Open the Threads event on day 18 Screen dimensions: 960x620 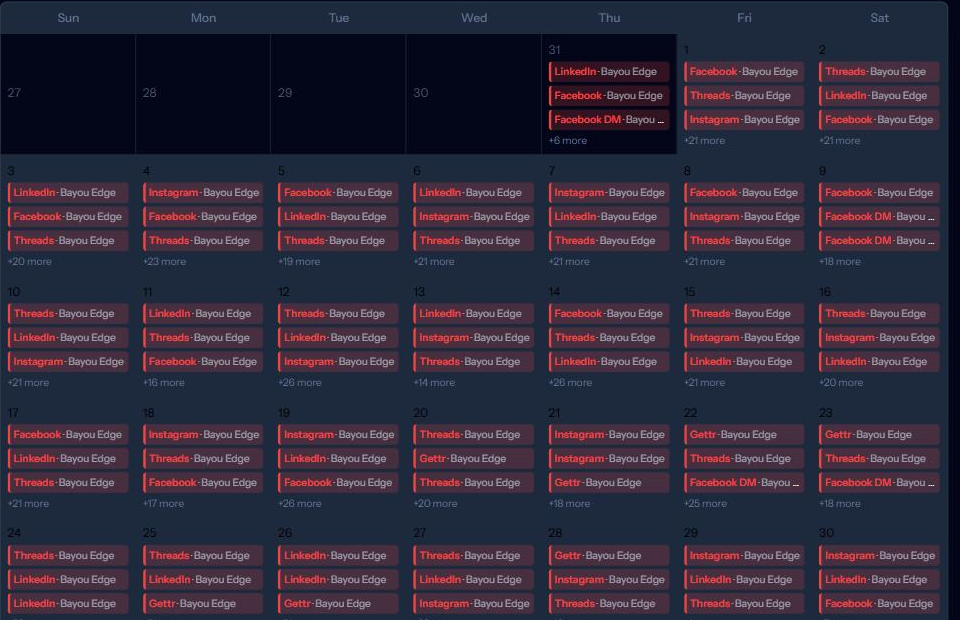click(x=203, y=458)
